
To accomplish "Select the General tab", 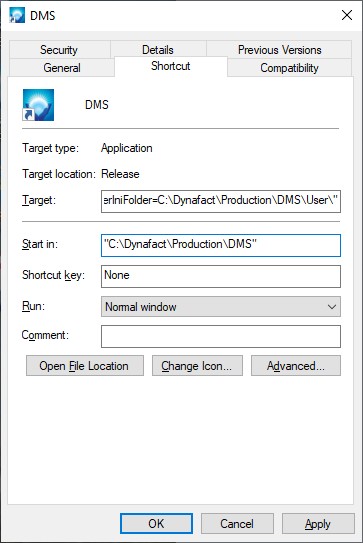I will tap(62, 68).
